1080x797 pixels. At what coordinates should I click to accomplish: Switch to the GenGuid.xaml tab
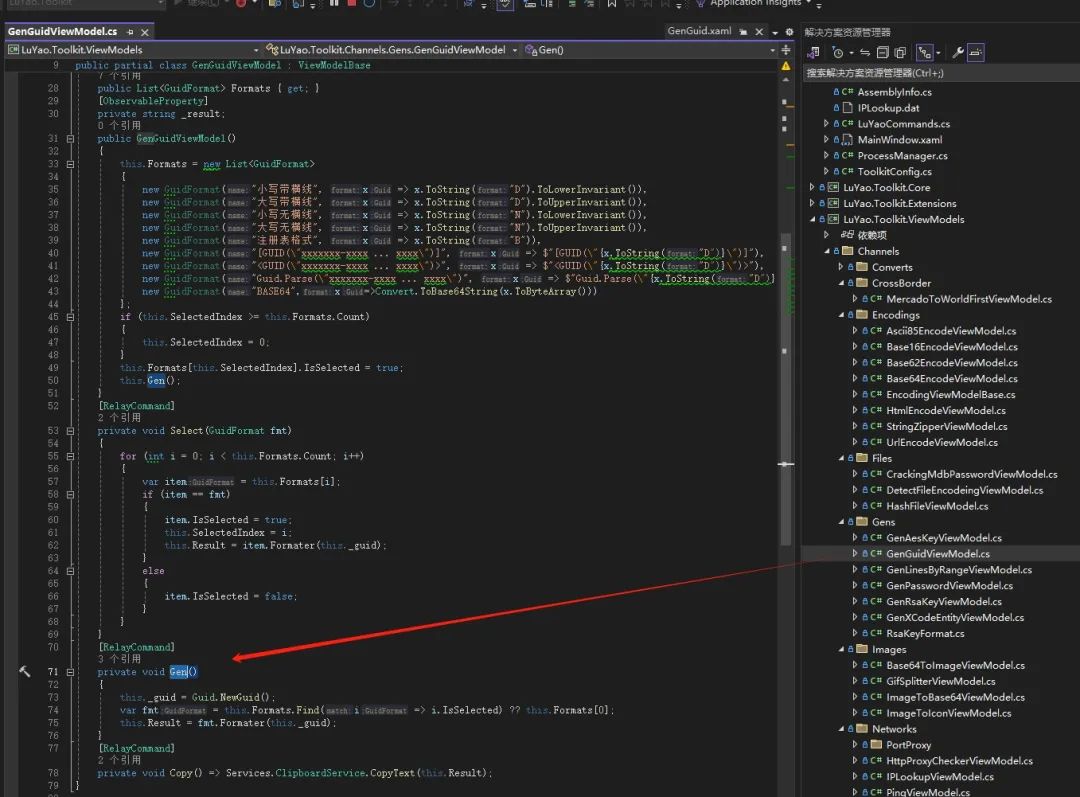700,31
